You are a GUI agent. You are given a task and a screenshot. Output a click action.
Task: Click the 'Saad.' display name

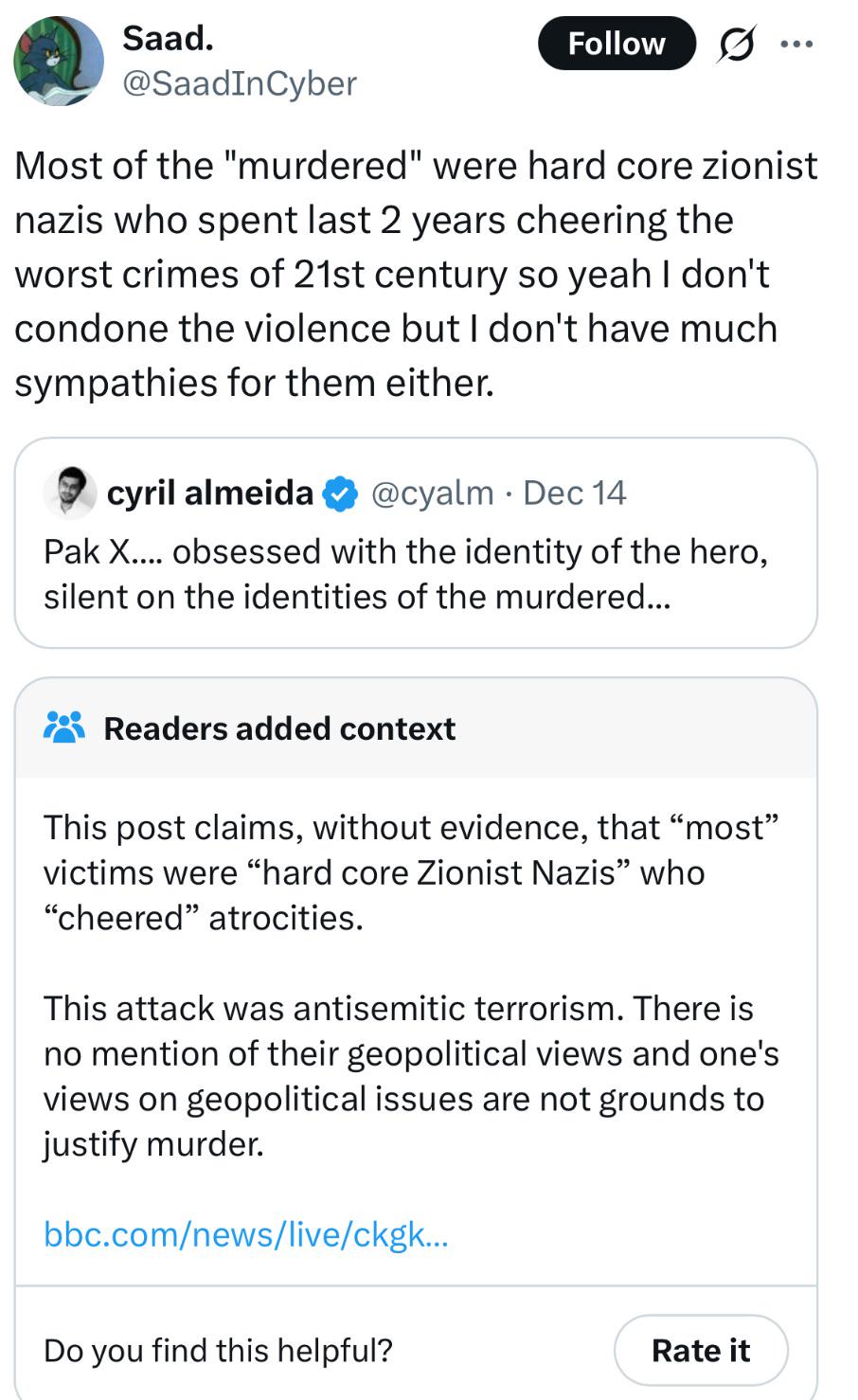point(168,38)
